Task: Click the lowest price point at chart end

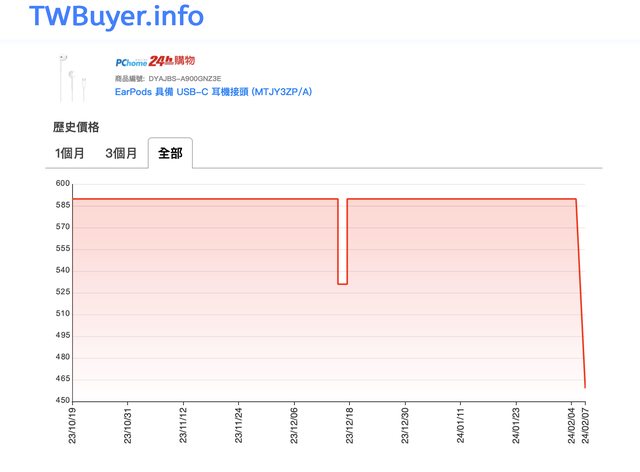Action: 585,386
